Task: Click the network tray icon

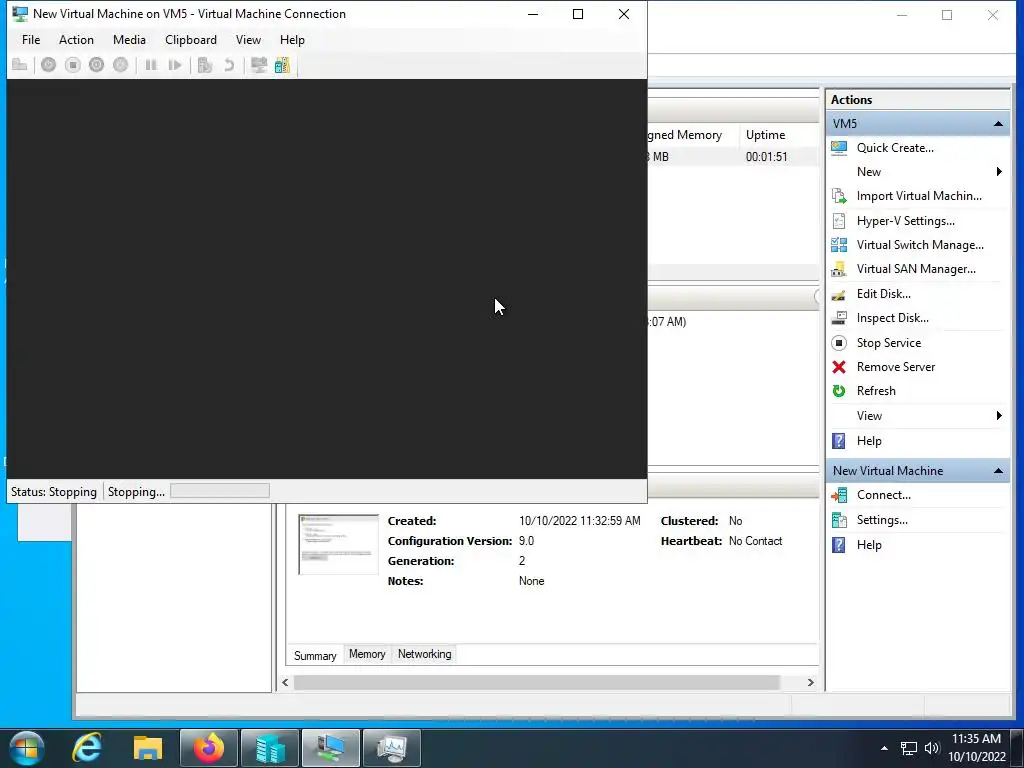Action: tap(908, 748)
